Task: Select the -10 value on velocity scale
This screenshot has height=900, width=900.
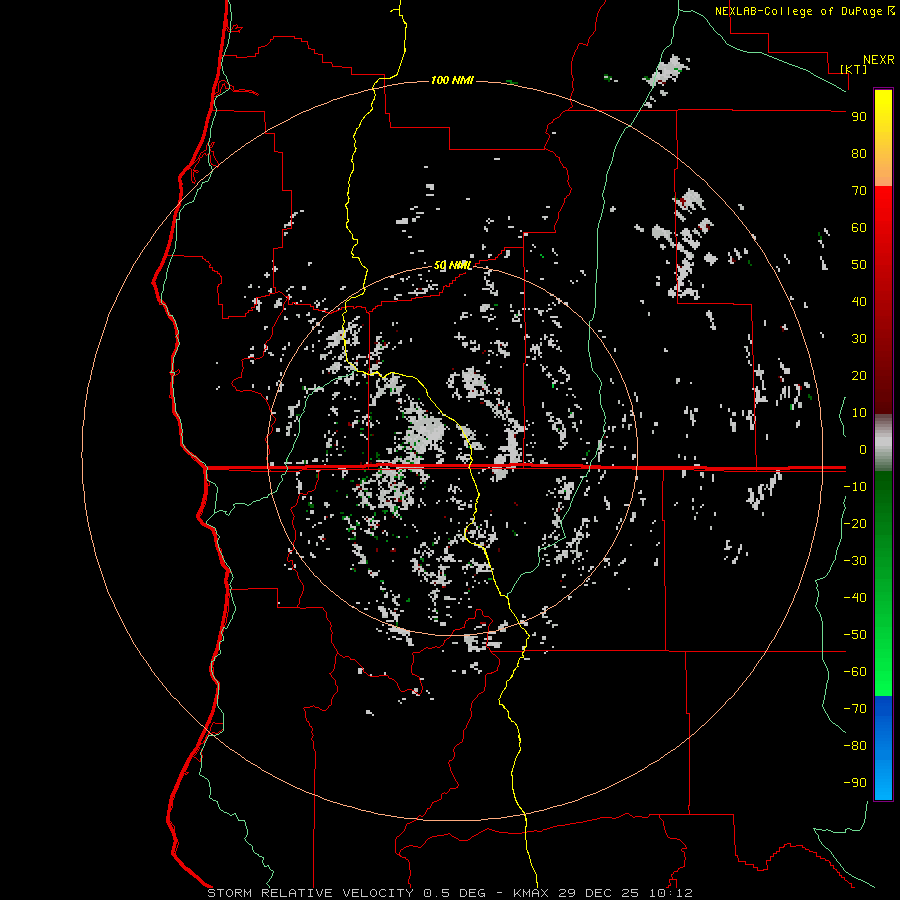Action: tap(855, 487)
